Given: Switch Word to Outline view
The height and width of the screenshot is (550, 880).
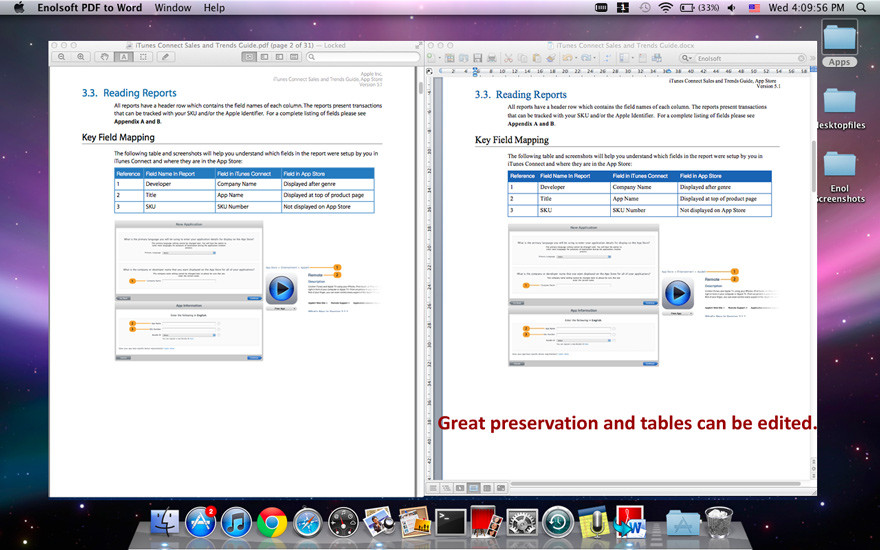Looking at the screenshot, I should point(447,488).
